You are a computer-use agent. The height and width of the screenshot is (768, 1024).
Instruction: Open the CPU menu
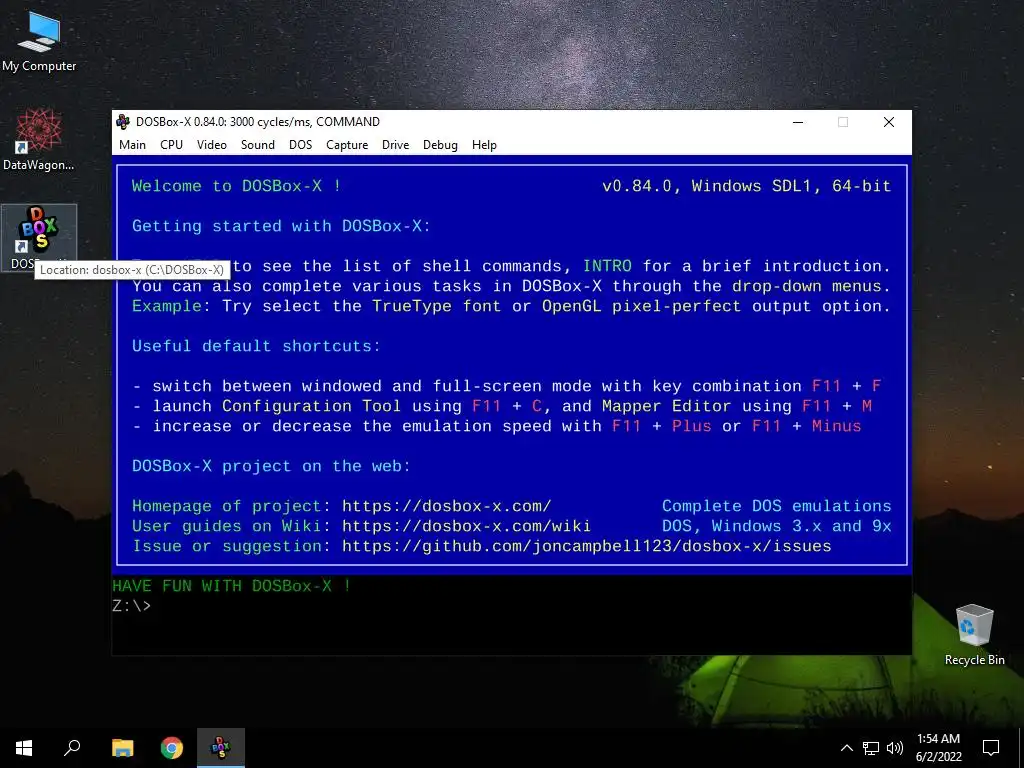[x=171, y=145]
